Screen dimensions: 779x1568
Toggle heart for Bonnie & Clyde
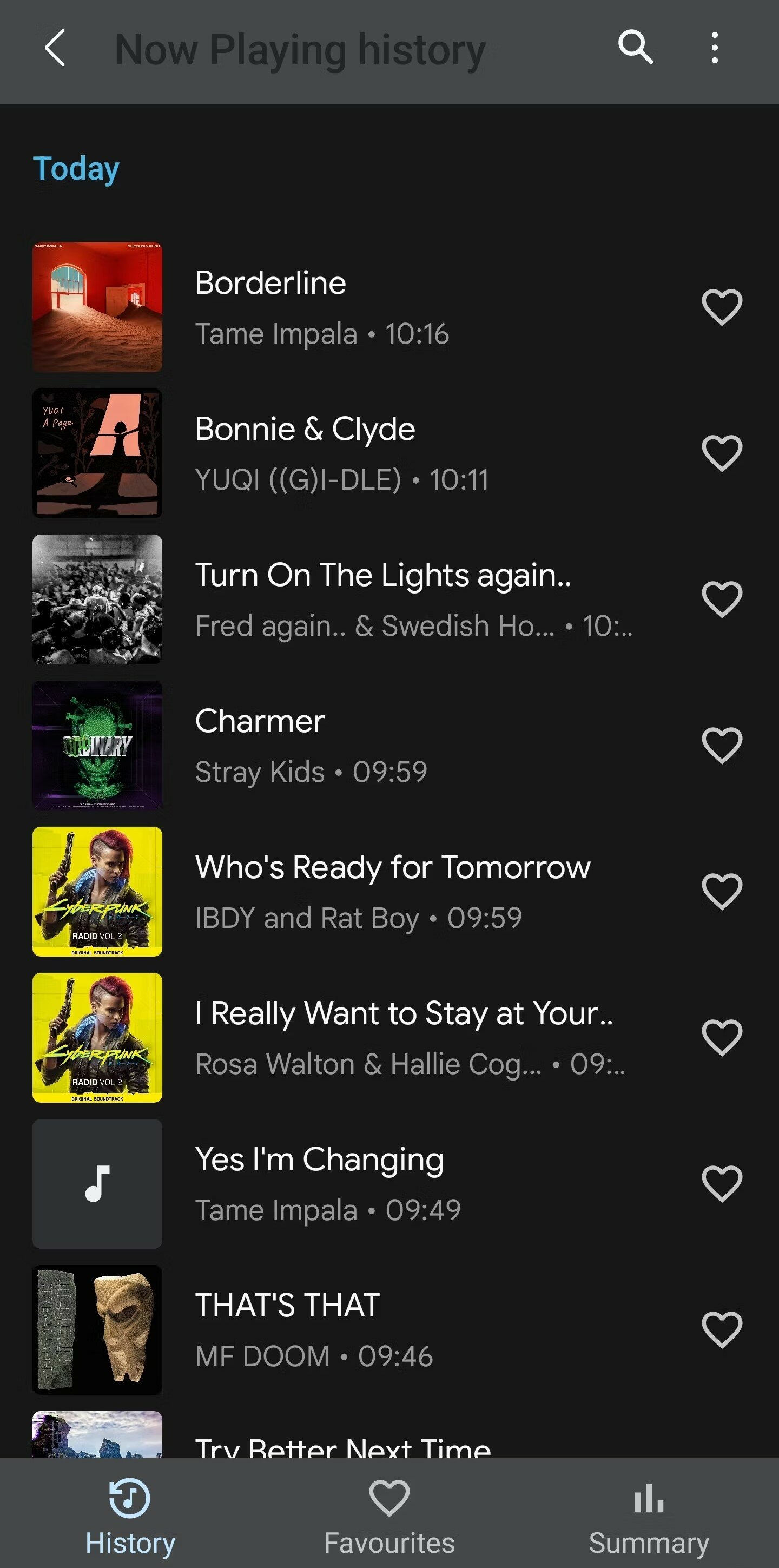pyautogui.click(x=722, y=453)
